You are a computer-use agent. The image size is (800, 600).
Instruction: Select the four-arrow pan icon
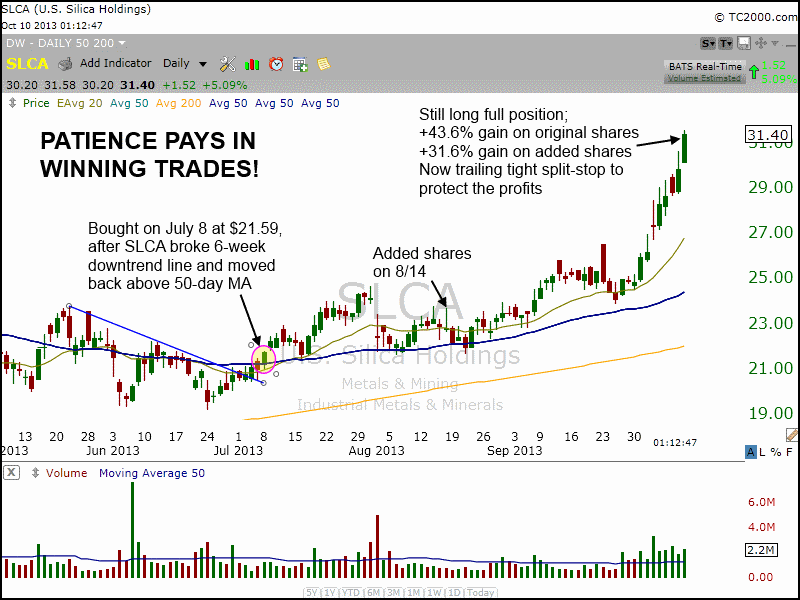click(x=761, y=43)
